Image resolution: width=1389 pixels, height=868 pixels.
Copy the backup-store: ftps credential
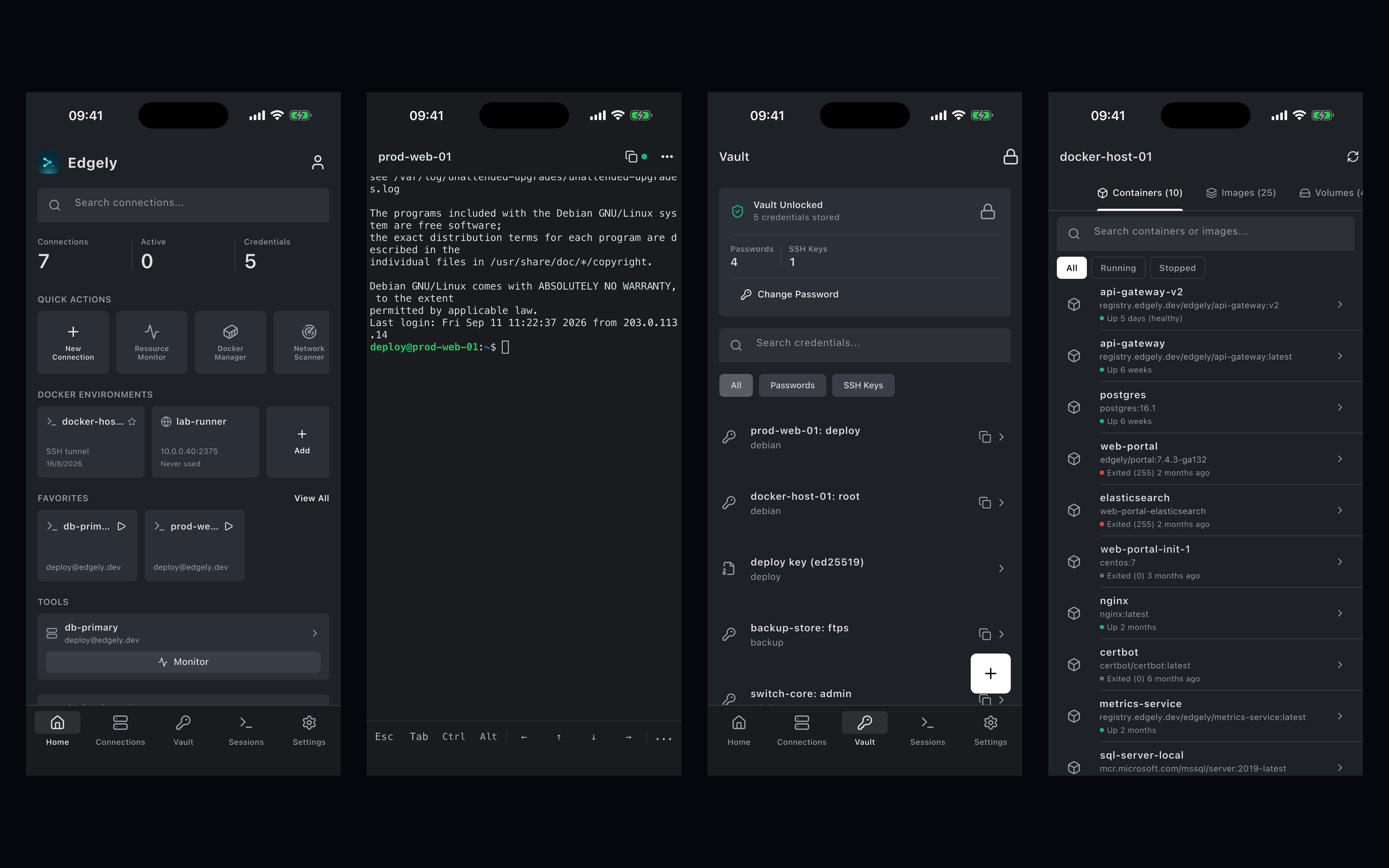(985, 634)
